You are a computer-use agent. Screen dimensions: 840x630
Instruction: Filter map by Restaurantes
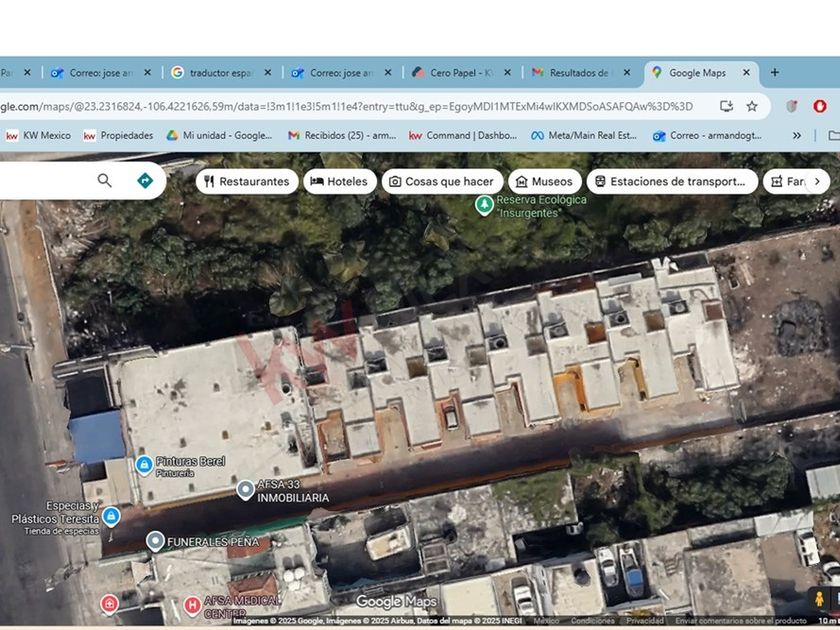pyautogui.click(x=246, y=181)
